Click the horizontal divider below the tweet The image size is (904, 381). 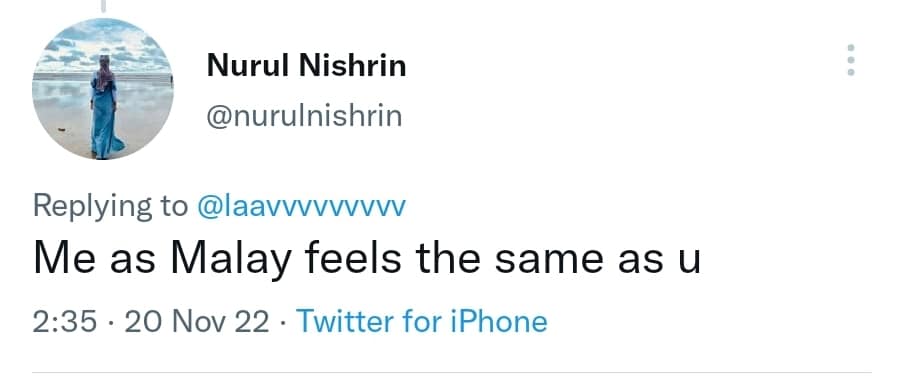(451, 372)
